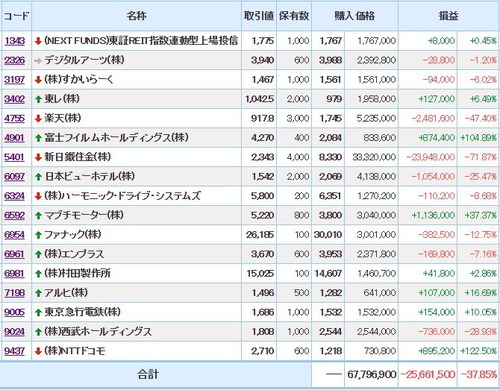The image size is (500, 390).
Task: Click red down arrow next to 楽天
Action: click(x=38, y=118)
